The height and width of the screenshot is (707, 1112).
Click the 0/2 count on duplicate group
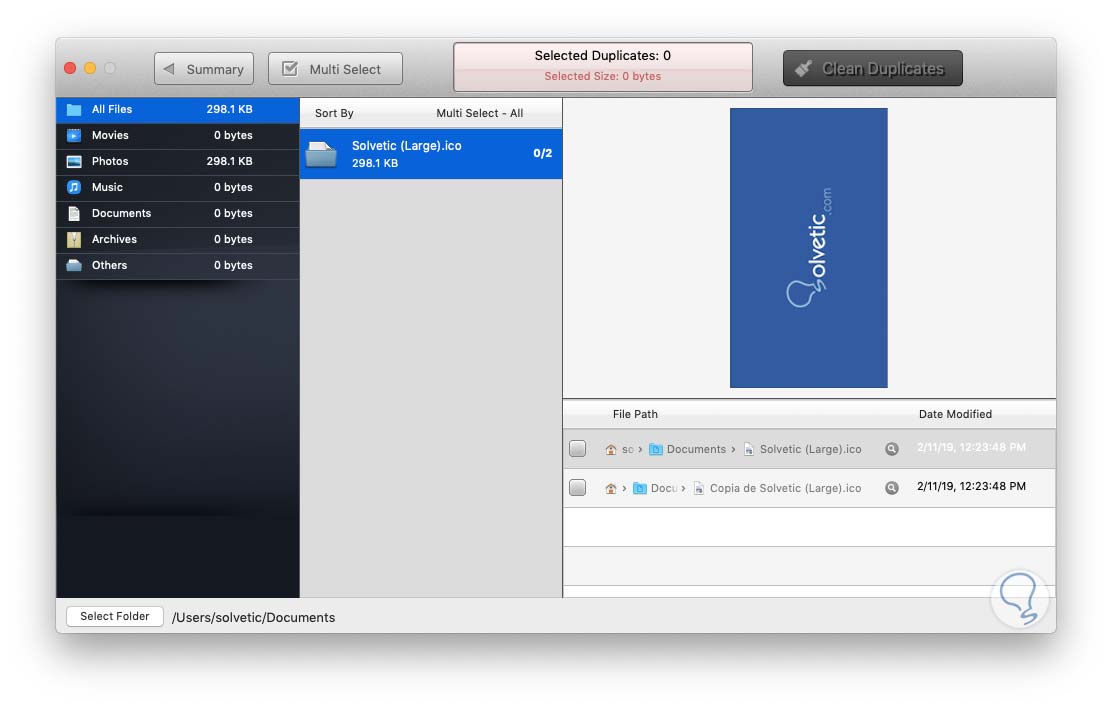click(x=543, y=153)
